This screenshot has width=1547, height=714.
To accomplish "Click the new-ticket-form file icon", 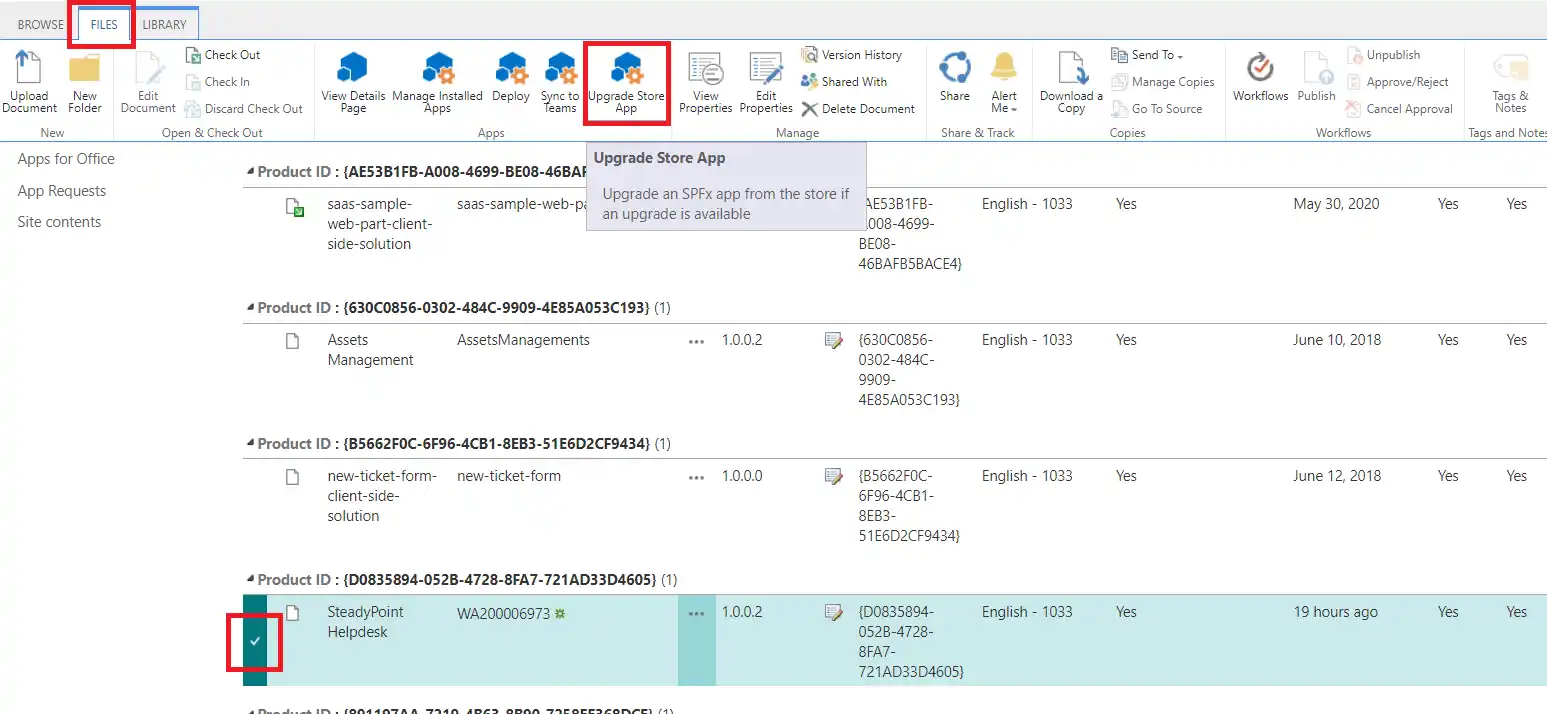I will [293, 477].
